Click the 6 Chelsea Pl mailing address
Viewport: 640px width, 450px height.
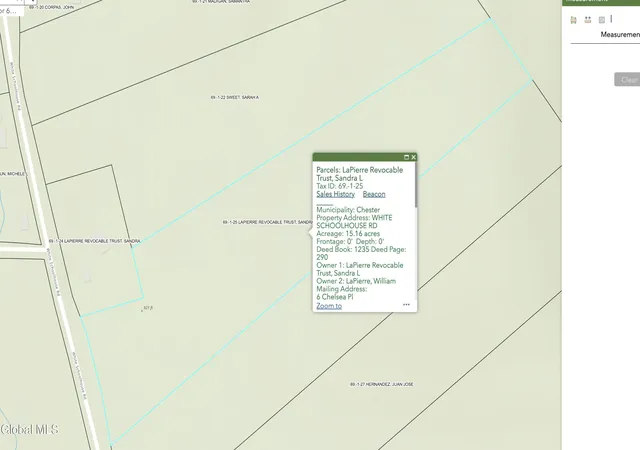(x=335, y=297)
